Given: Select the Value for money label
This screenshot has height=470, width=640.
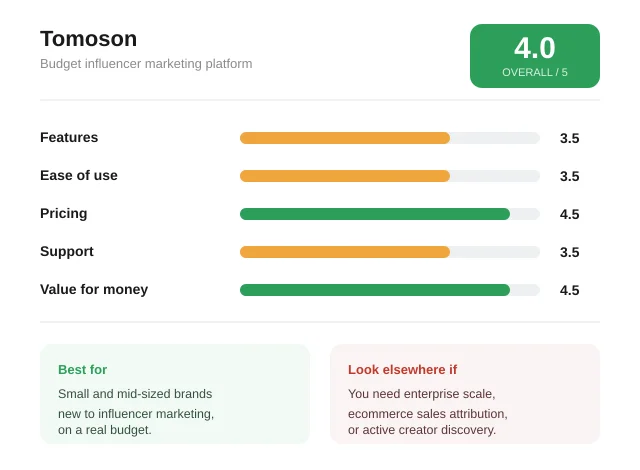Looking at the screenshot, I should pyautogui.click(x=94, y=289).
